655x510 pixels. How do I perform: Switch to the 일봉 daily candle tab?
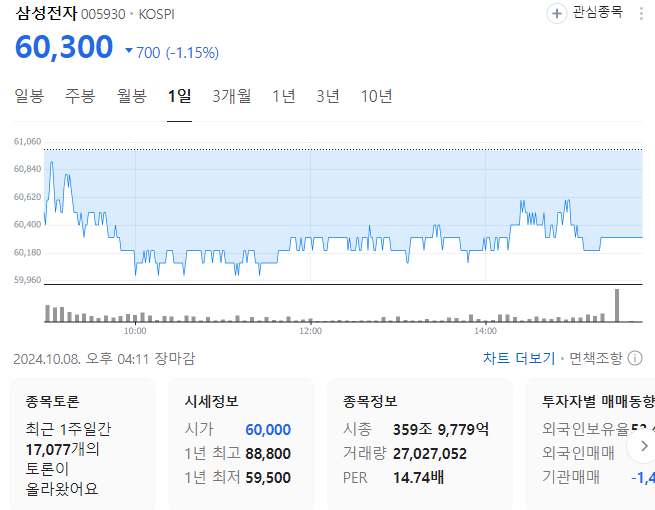29,96
